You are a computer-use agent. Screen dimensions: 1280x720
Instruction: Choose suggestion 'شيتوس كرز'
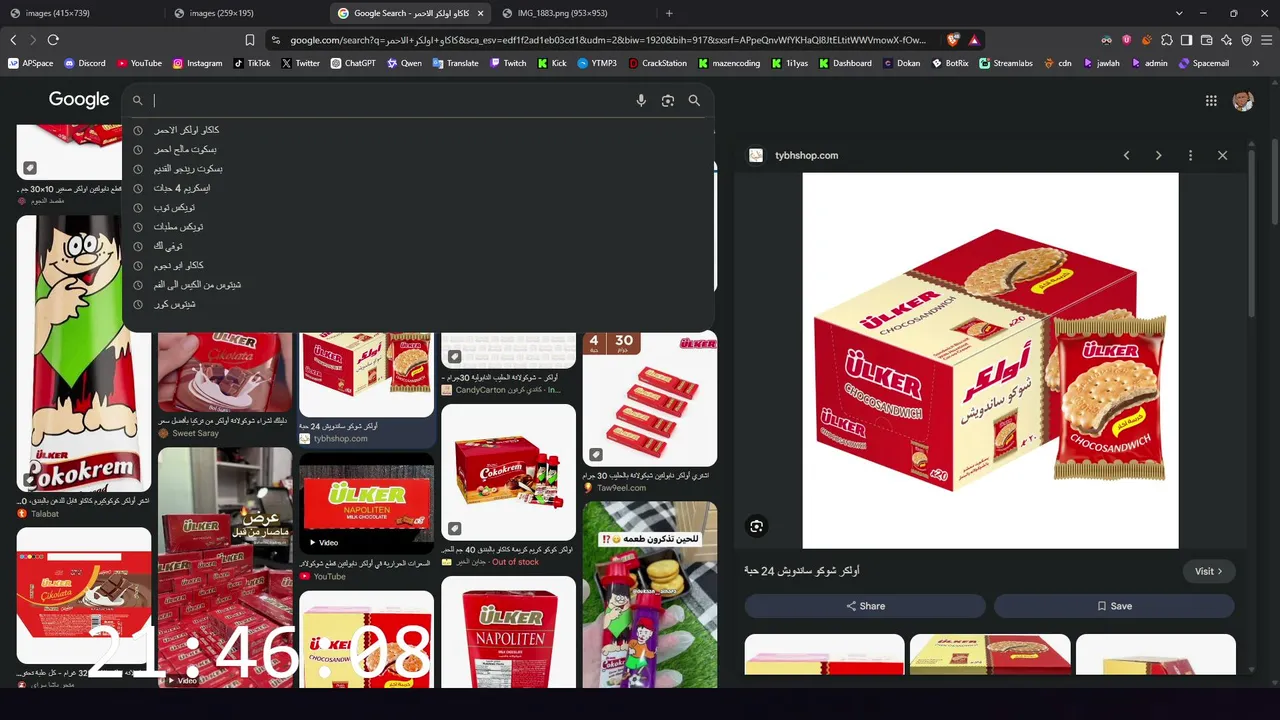[x=418, y=304]
